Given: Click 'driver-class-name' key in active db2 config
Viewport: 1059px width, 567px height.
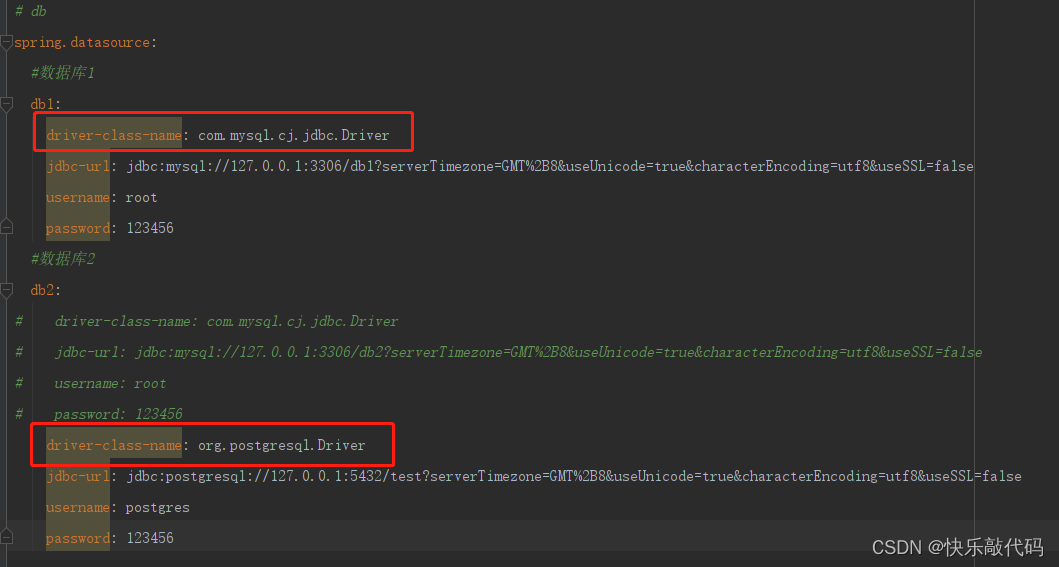Looking at the screenshot, I should [113, 446].
